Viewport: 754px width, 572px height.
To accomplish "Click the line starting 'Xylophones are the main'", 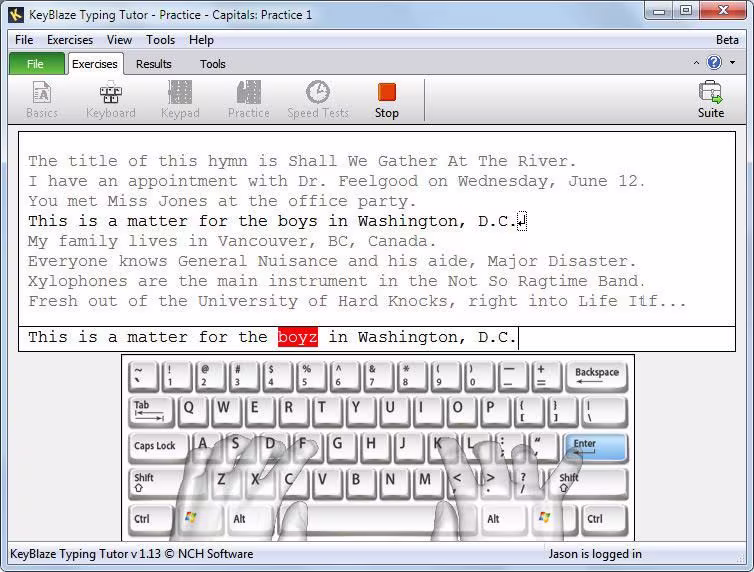I will [x=336, y=281].
